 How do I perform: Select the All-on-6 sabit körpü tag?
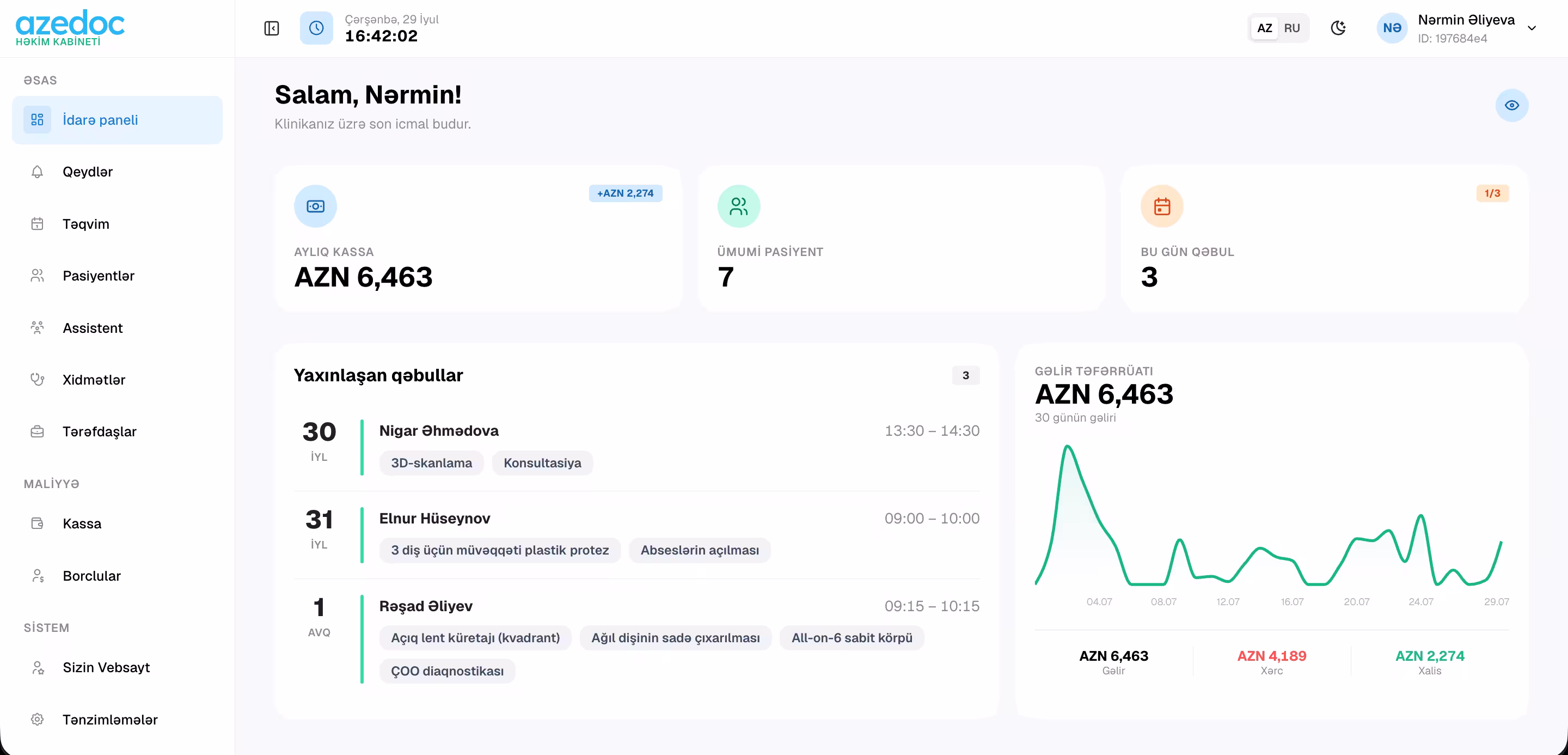coord(852,638)
